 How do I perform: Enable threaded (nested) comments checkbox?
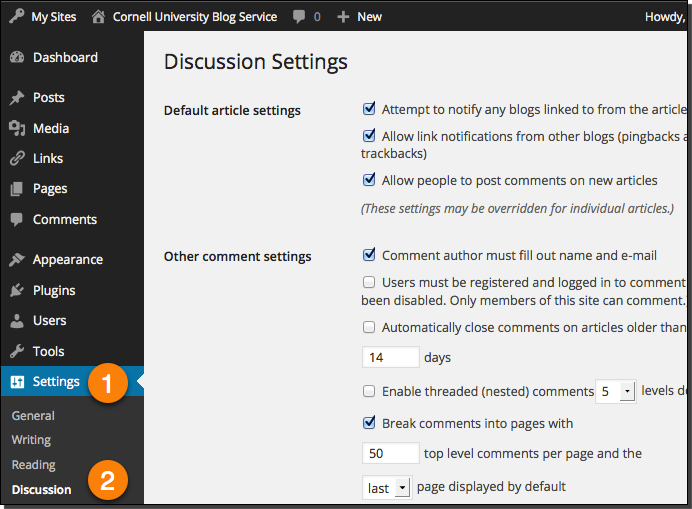369,391
